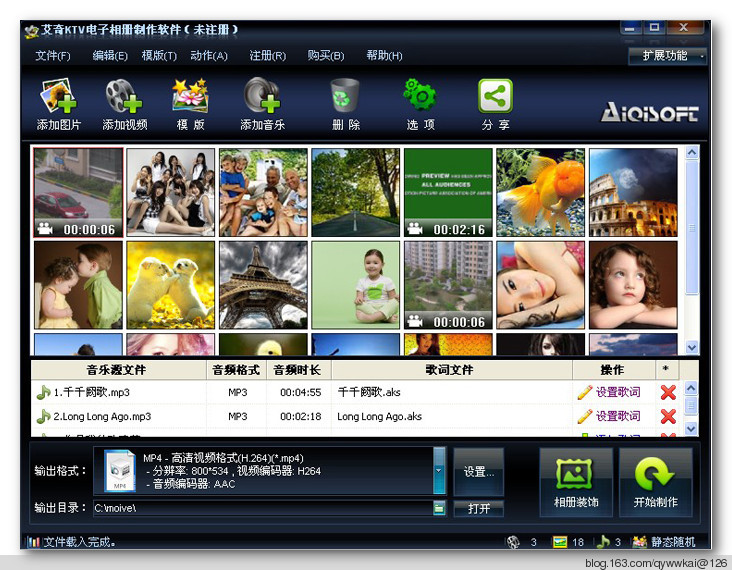Select the two white puppies thumbnail

pyautogui.click(x=171, y=285)
